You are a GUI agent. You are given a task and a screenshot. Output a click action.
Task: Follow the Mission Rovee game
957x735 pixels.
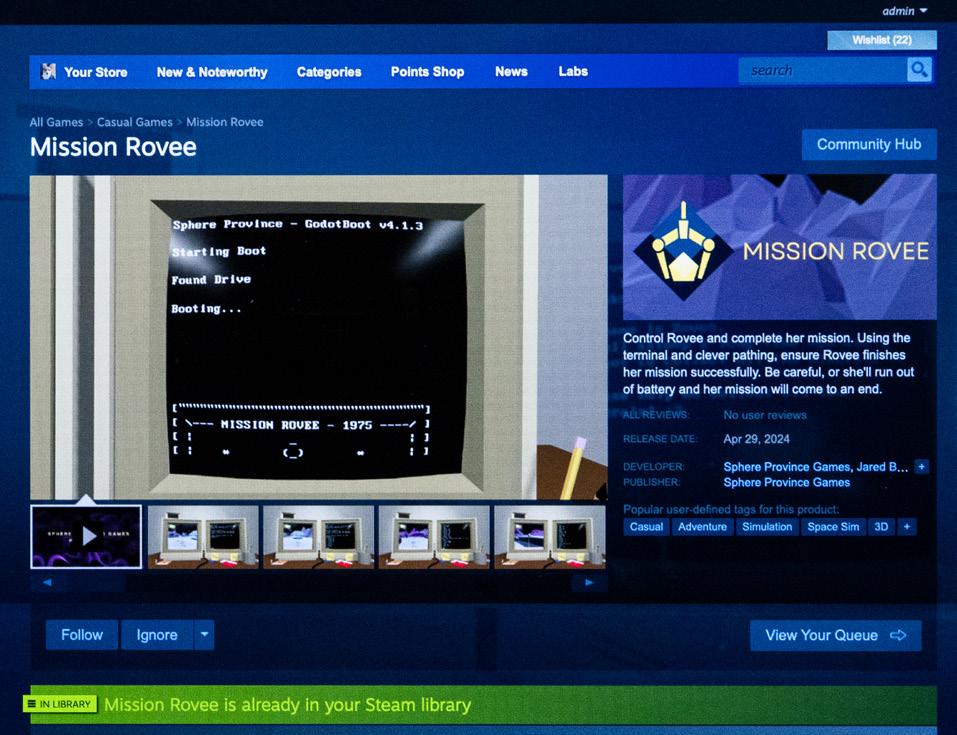(x=82, y=634)
